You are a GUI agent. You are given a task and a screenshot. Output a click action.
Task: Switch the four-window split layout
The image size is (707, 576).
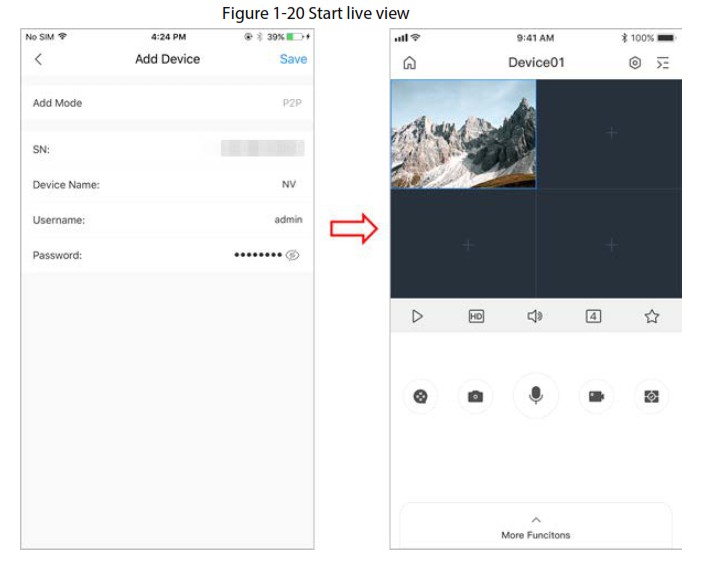coord(593,316)
